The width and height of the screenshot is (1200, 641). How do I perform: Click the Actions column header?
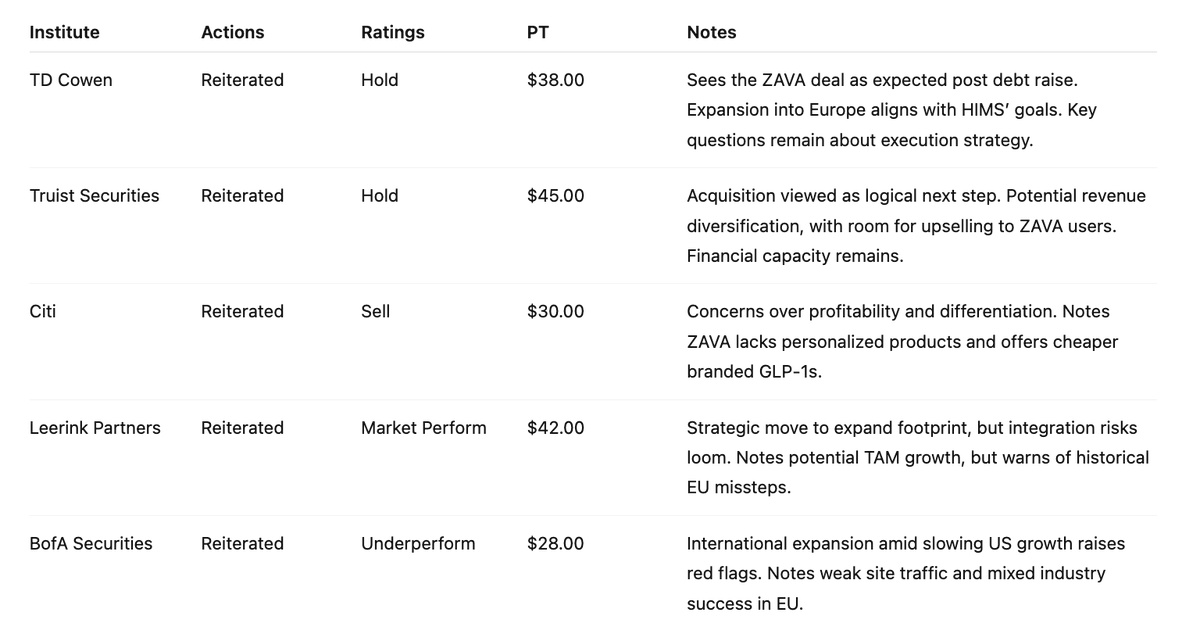[233, 32]
